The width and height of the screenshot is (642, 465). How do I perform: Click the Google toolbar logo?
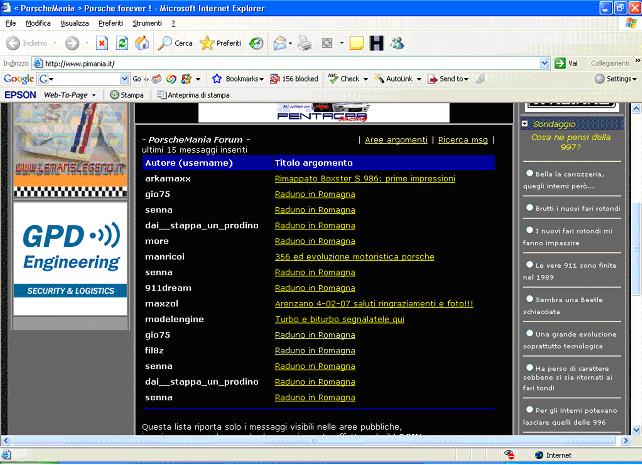click(18, 79)
